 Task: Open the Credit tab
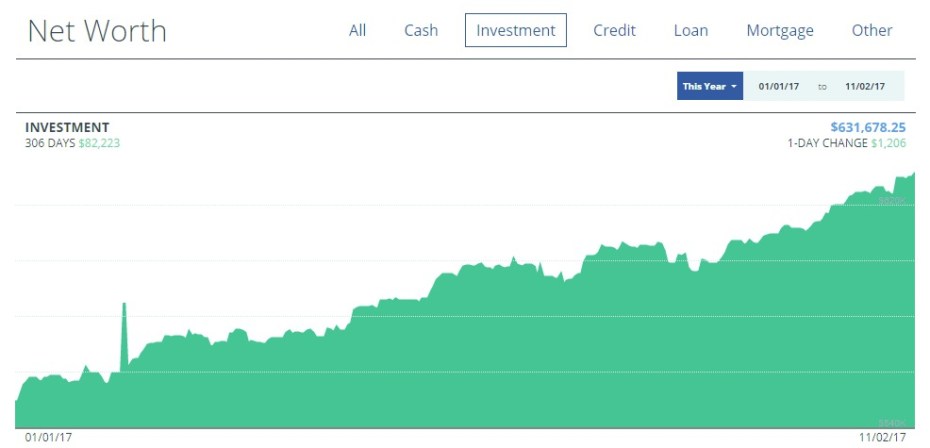coord(614,31)
